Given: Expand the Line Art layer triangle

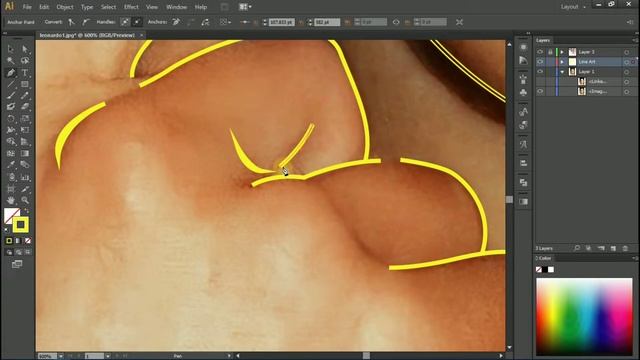Looking at the screenshot, I should point(562,62).
